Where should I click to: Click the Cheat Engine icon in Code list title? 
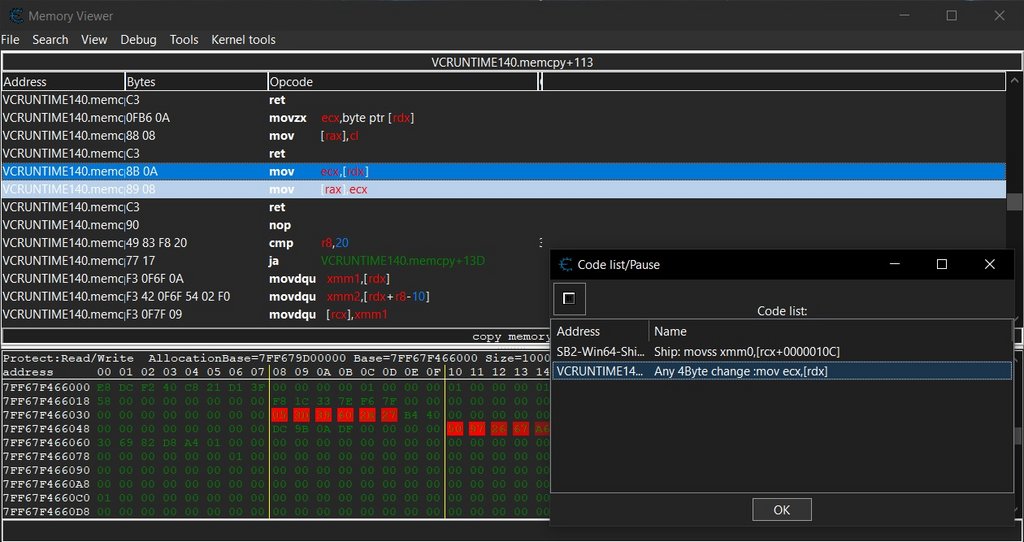[566, 264]
